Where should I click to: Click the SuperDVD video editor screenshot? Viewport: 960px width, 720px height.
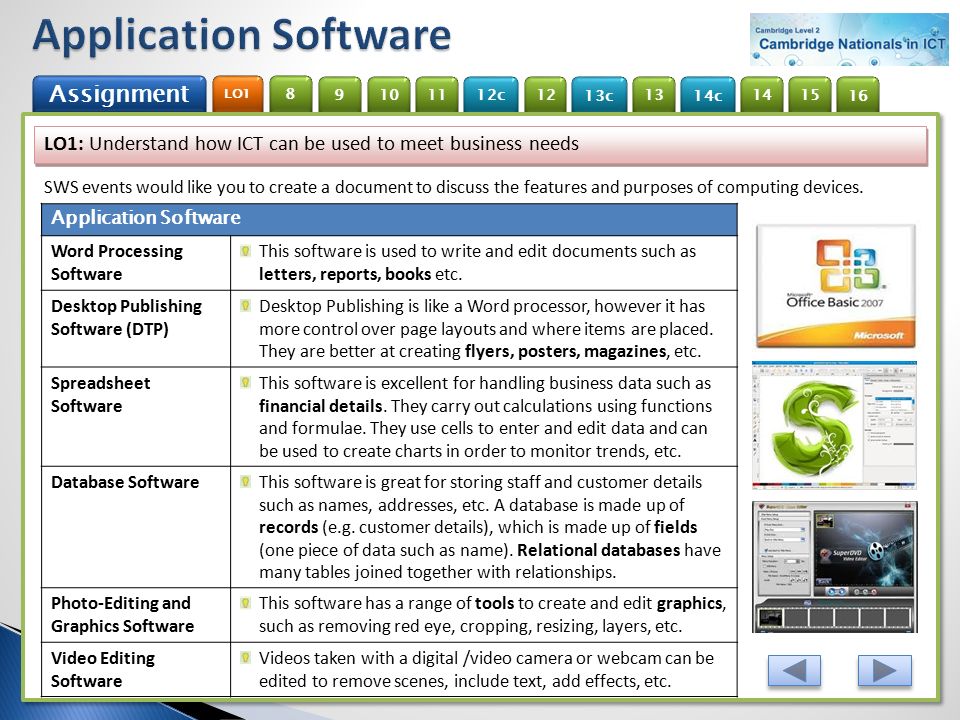tap(834, 567)
